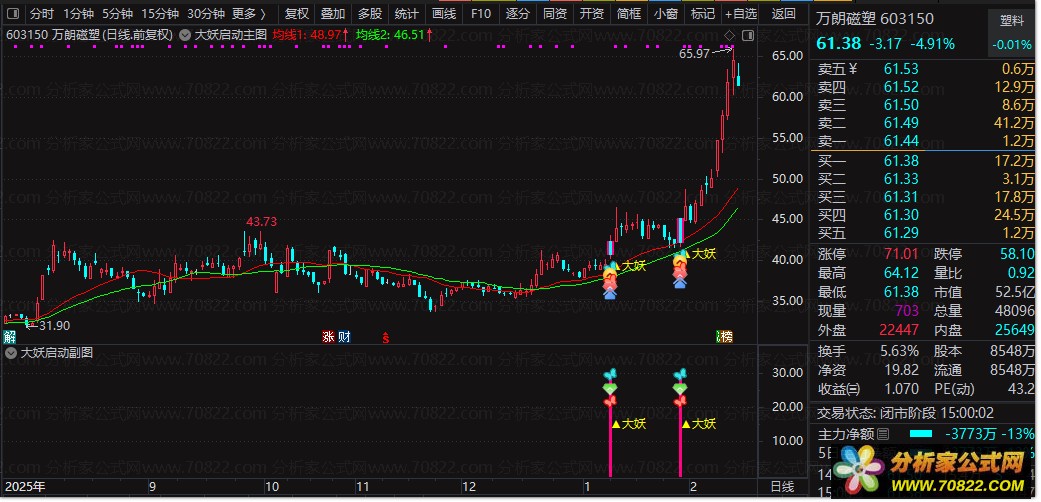Add stock with +自选 button
Screen dimensions: 1041x502
click(740, 13)
